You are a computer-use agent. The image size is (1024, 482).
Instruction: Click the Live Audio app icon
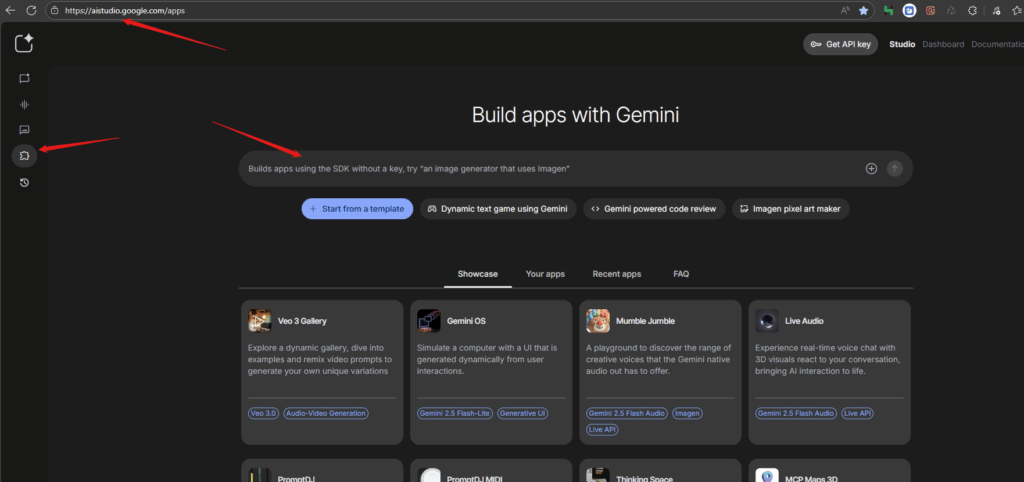[767, 321]
